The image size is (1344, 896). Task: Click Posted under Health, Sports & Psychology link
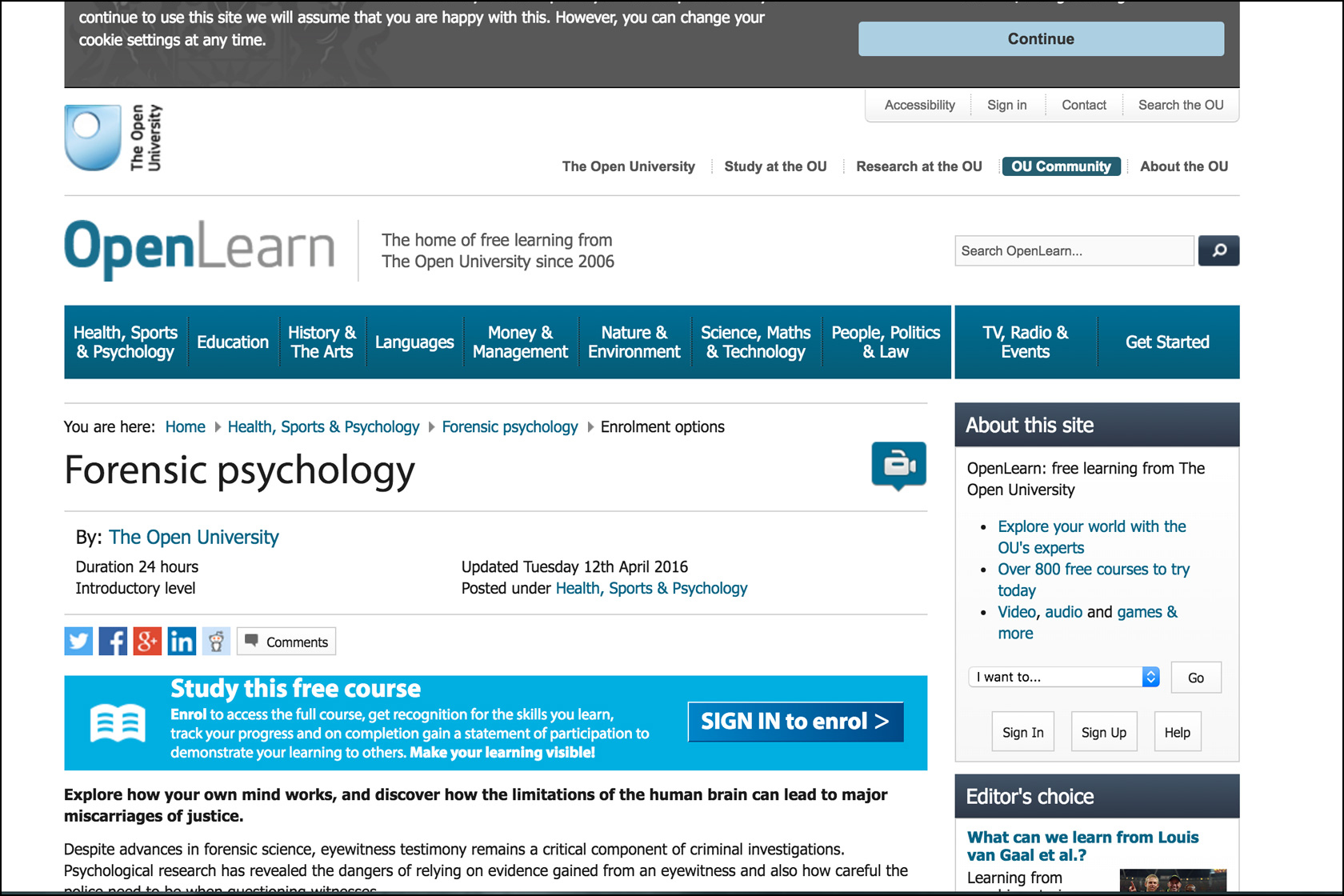pos(651,589)
